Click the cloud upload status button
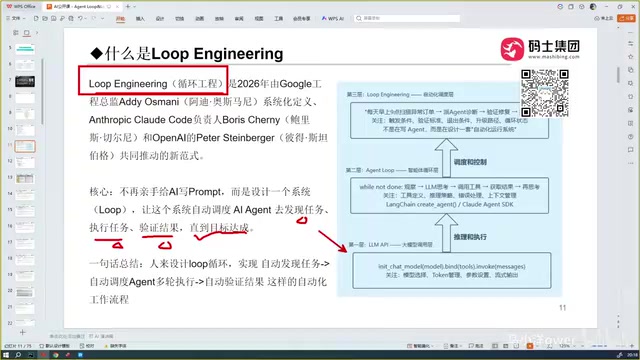The image size is (640, 360). point(604,18)
